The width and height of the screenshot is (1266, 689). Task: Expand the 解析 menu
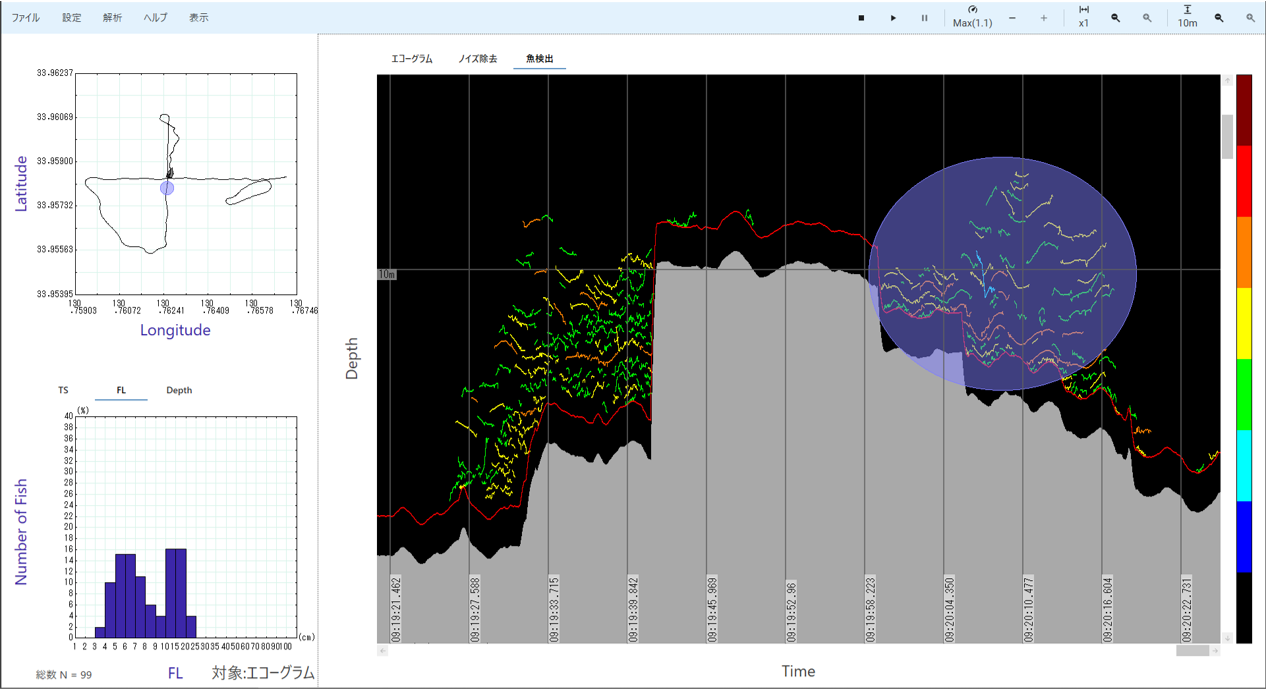(x=112, y=18)
